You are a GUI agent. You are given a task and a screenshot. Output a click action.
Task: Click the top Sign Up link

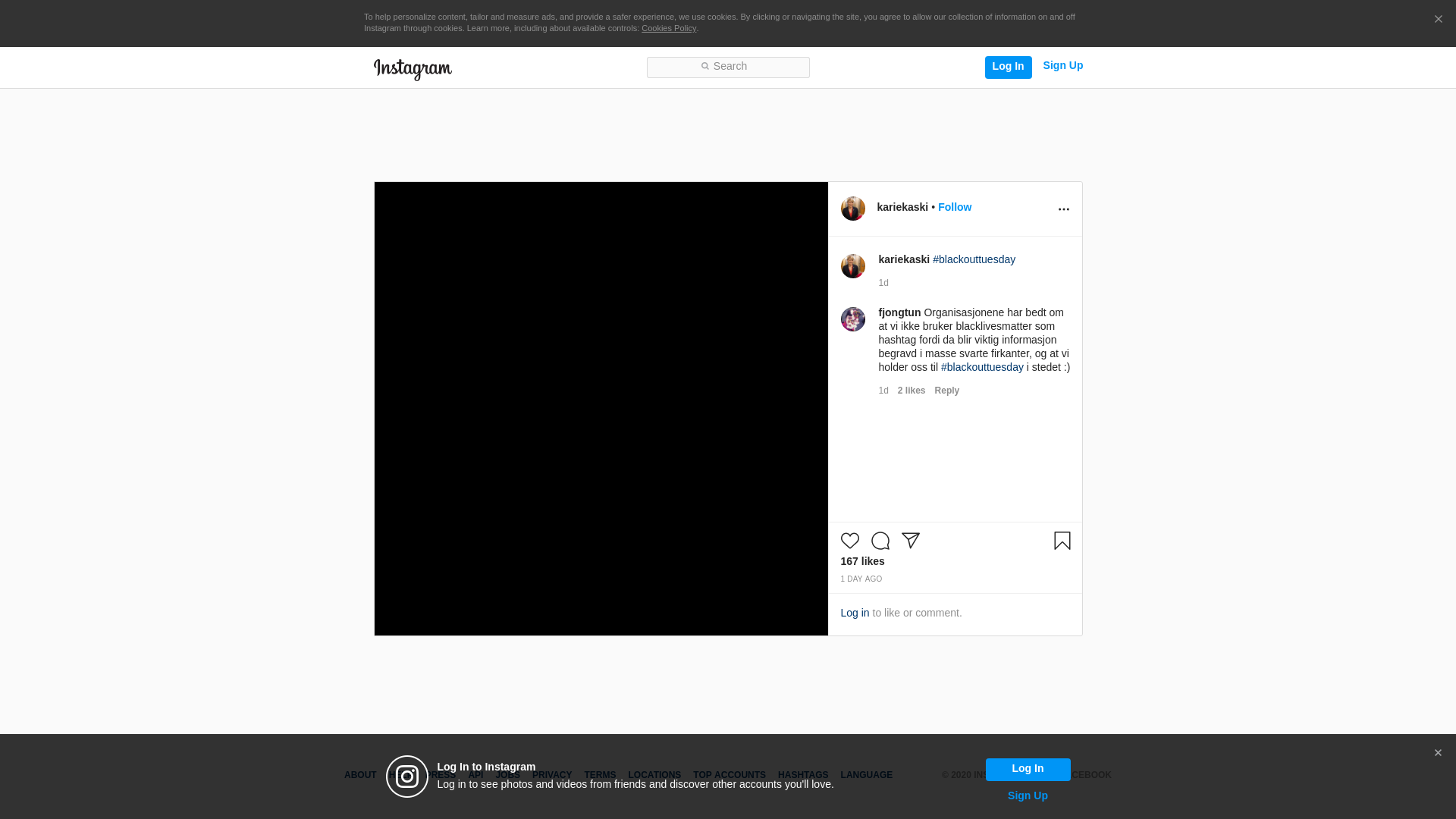(1062, 65)
